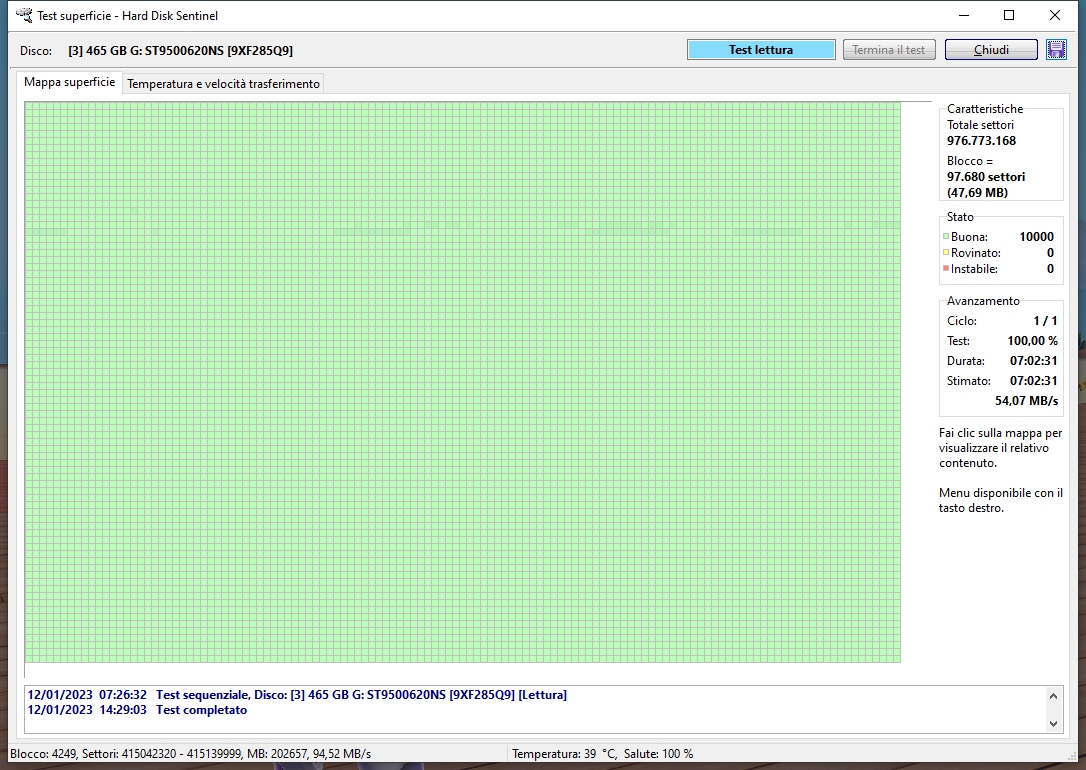
Task: Click the save floppy disk icon
Action: 1056,50
